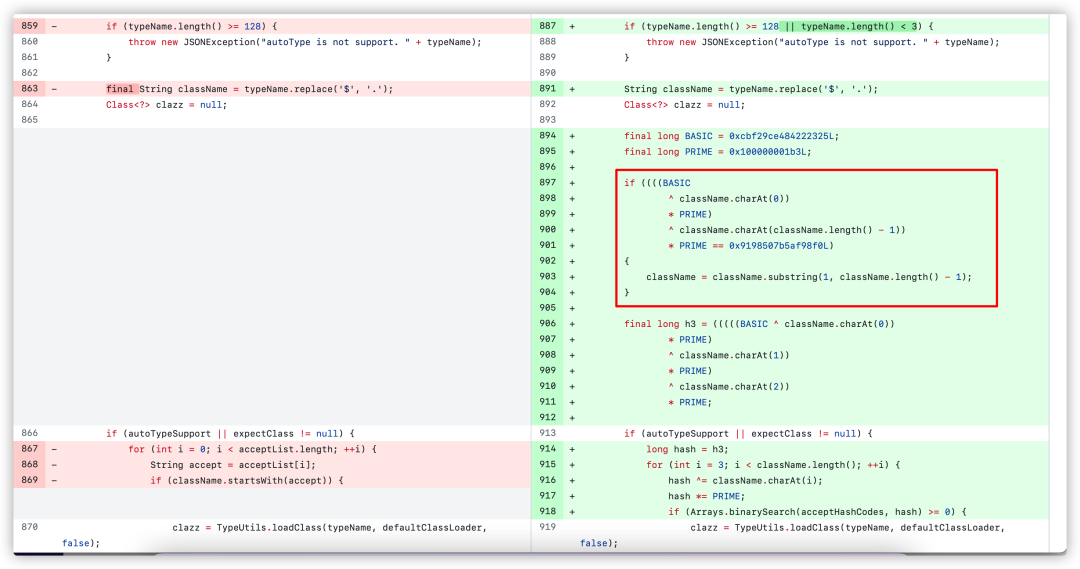Click line number 866 in the old file
Viewport: 1080px width, 569px height.
click(x=30, y=433)
